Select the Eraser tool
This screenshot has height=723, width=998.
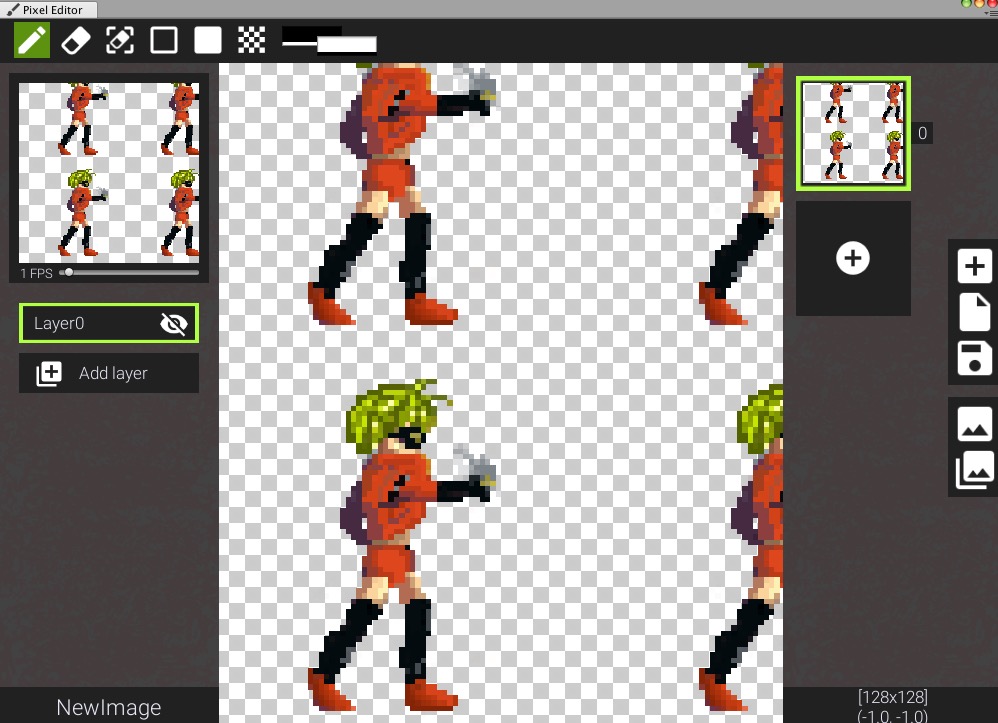[76, 41]
